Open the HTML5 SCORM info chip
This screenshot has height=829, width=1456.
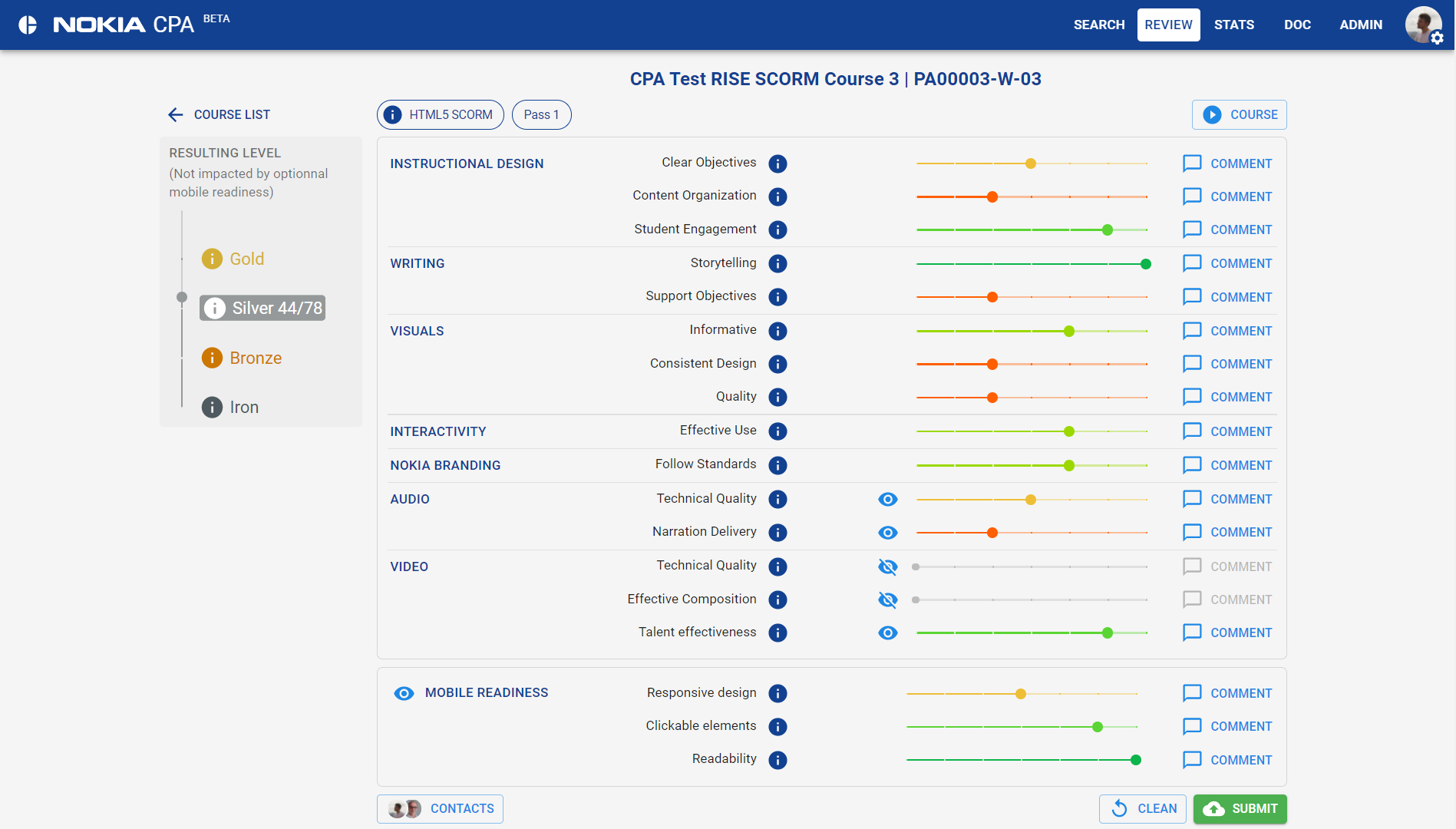[x=440, y=114]
